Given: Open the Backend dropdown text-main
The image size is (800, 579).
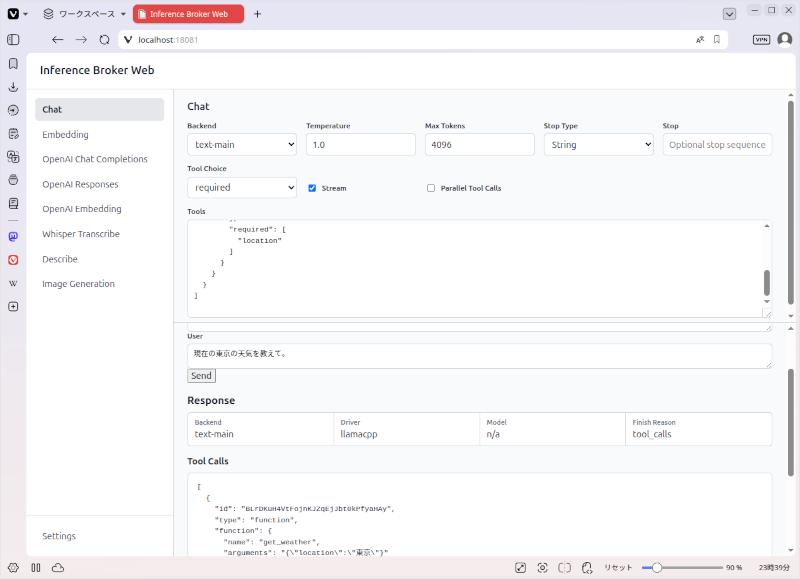Looking at the screenshot, I should [x=242, y=145].
